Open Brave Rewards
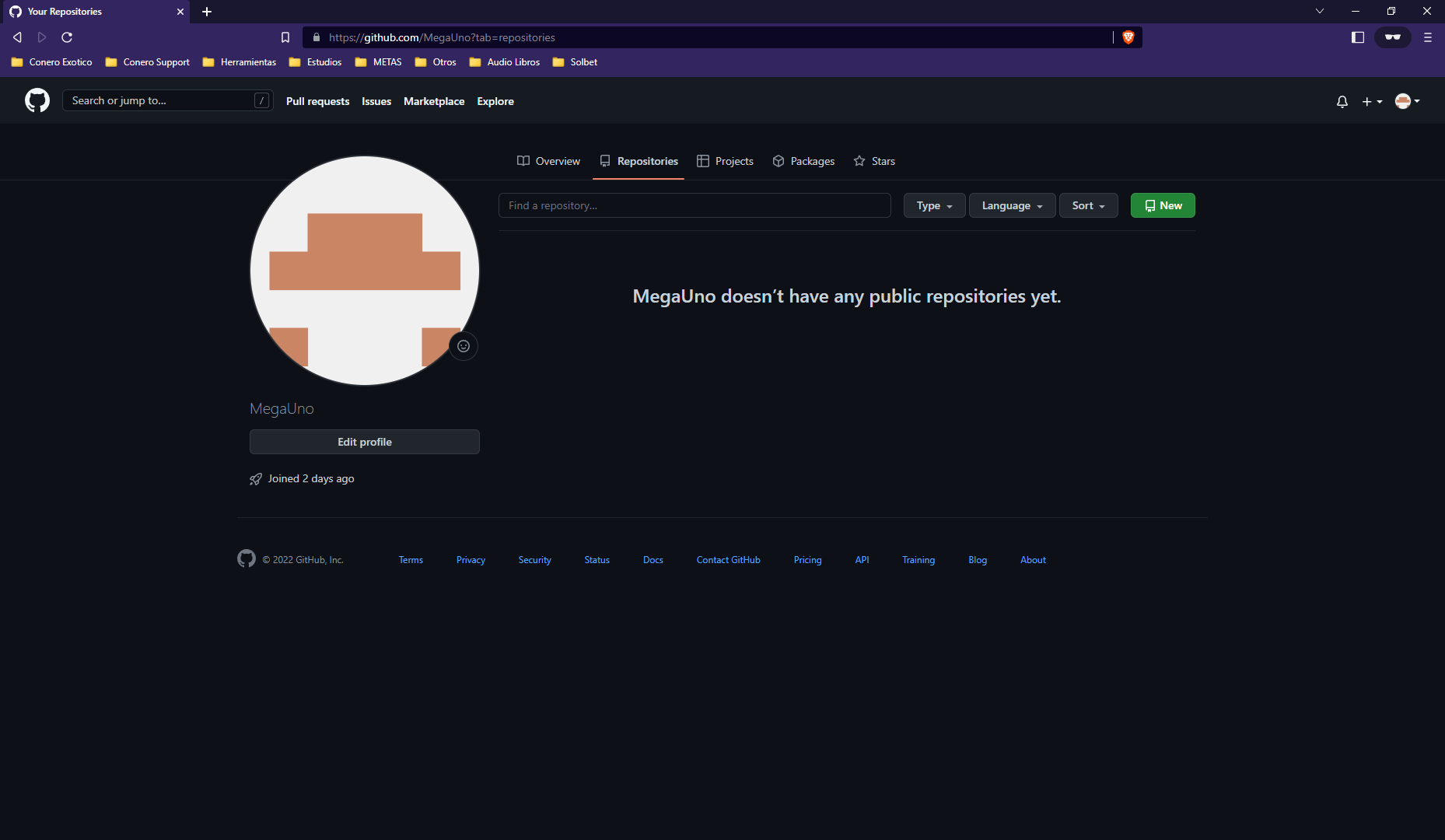Image resolution: width=1445 pixels, height=840 pixels. tap(1392, 37)
